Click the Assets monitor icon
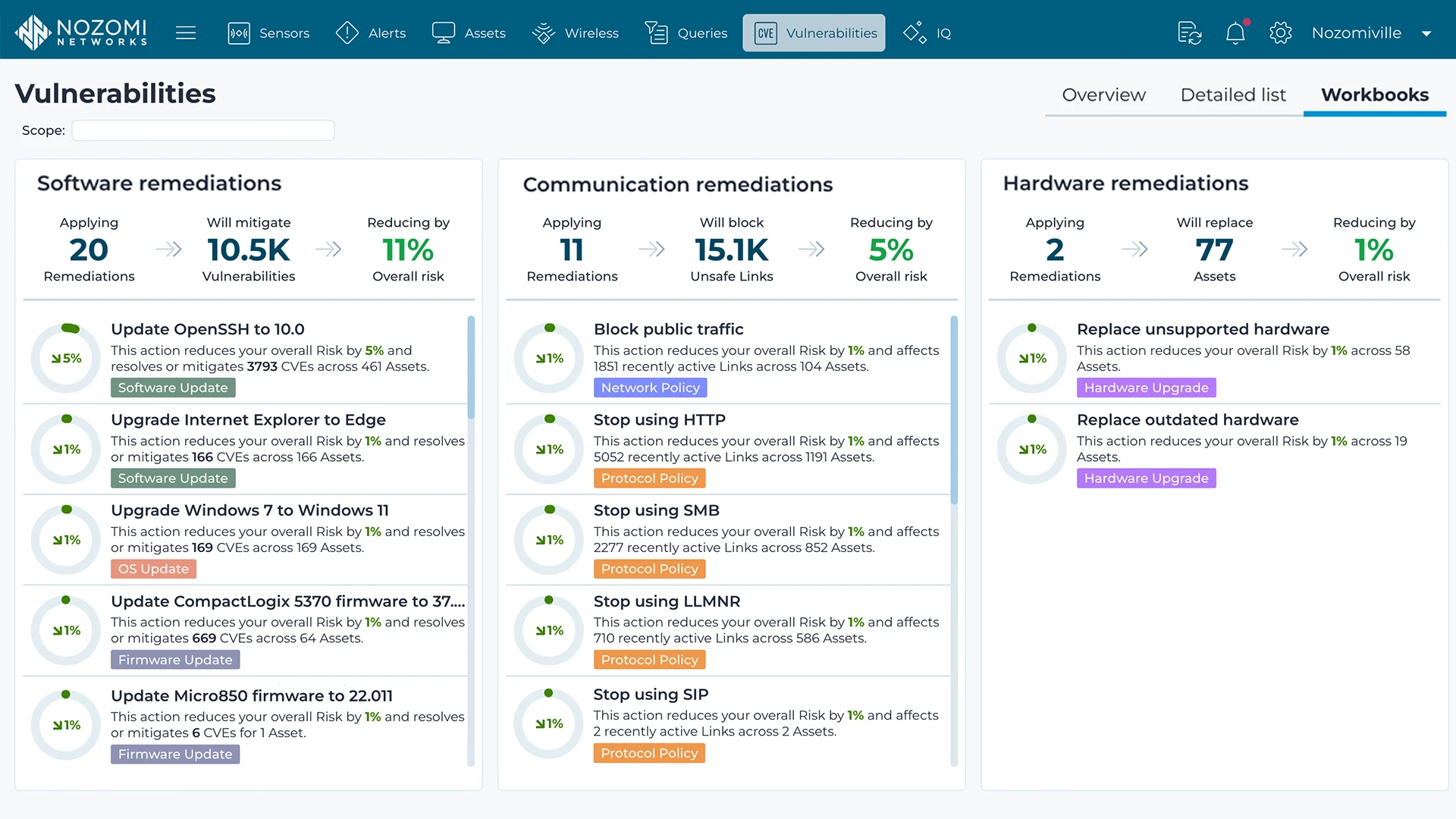The width and height of the screenshot is (1456, 819). 443,33
